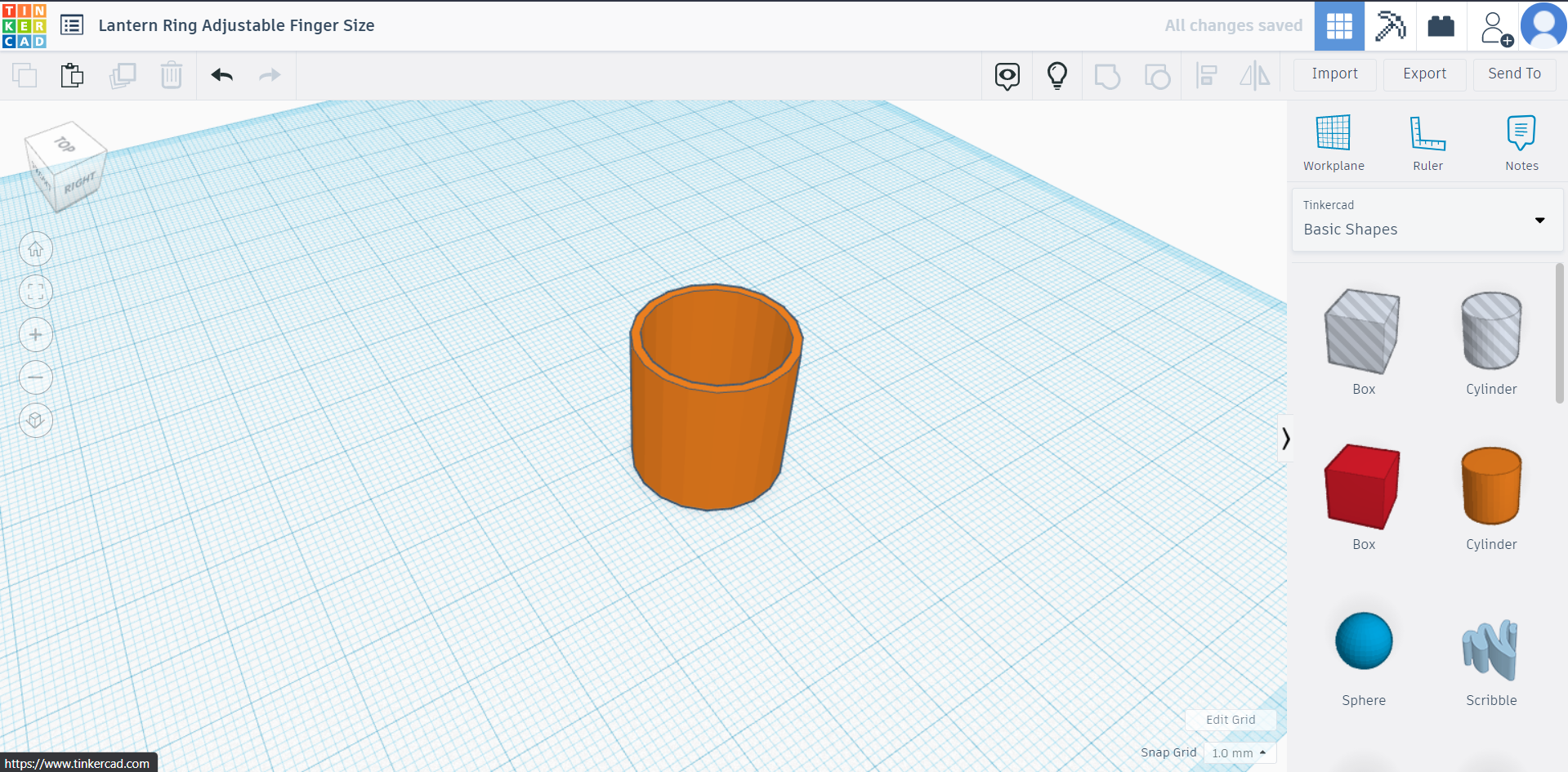Open the user account avatar
The height and width of the screenshot is (772, 1568).
pos(1543,25)
